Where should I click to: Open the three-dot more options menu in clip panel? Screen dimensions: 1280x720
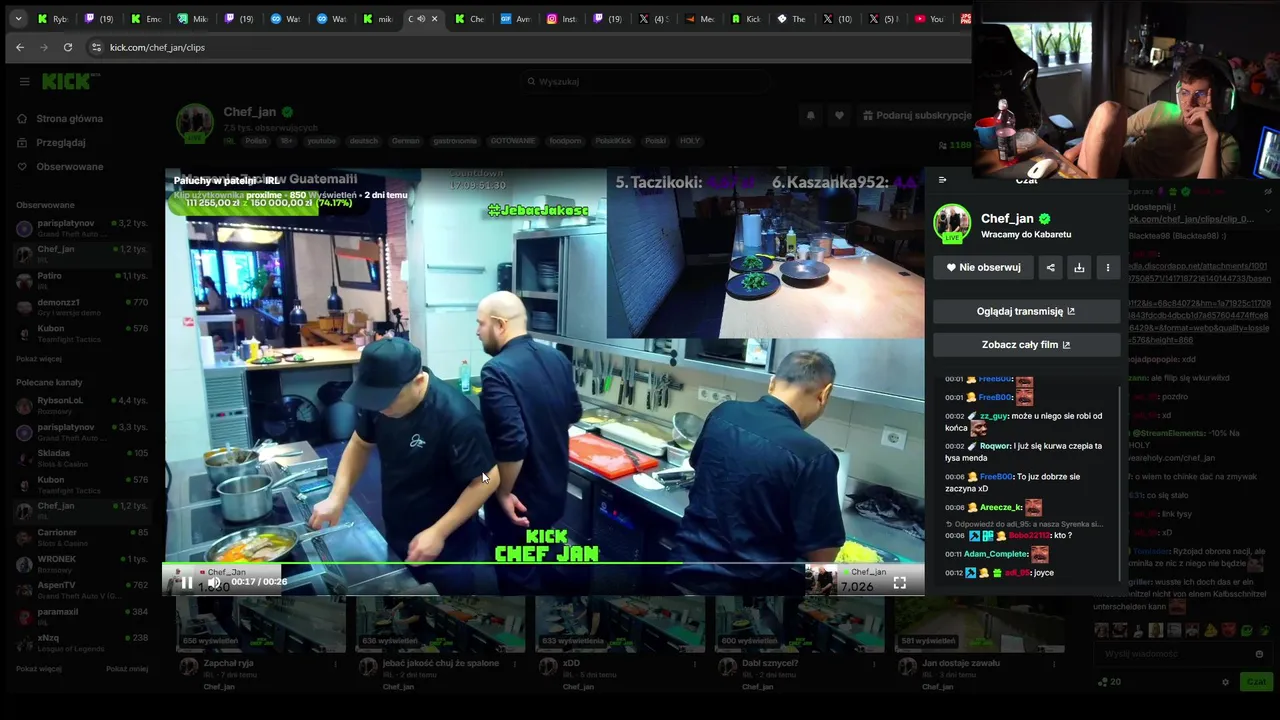[x=1108, y=267]
